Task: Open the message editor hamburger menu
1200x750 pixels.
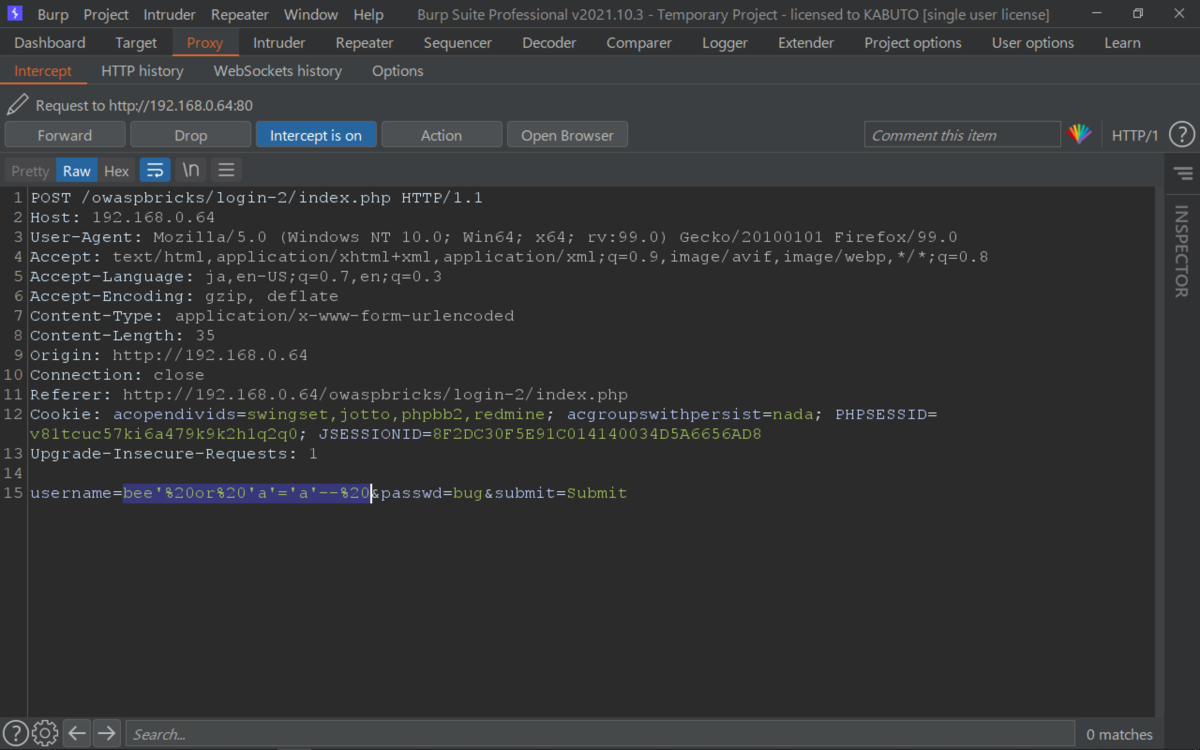Action: (226, 170)
